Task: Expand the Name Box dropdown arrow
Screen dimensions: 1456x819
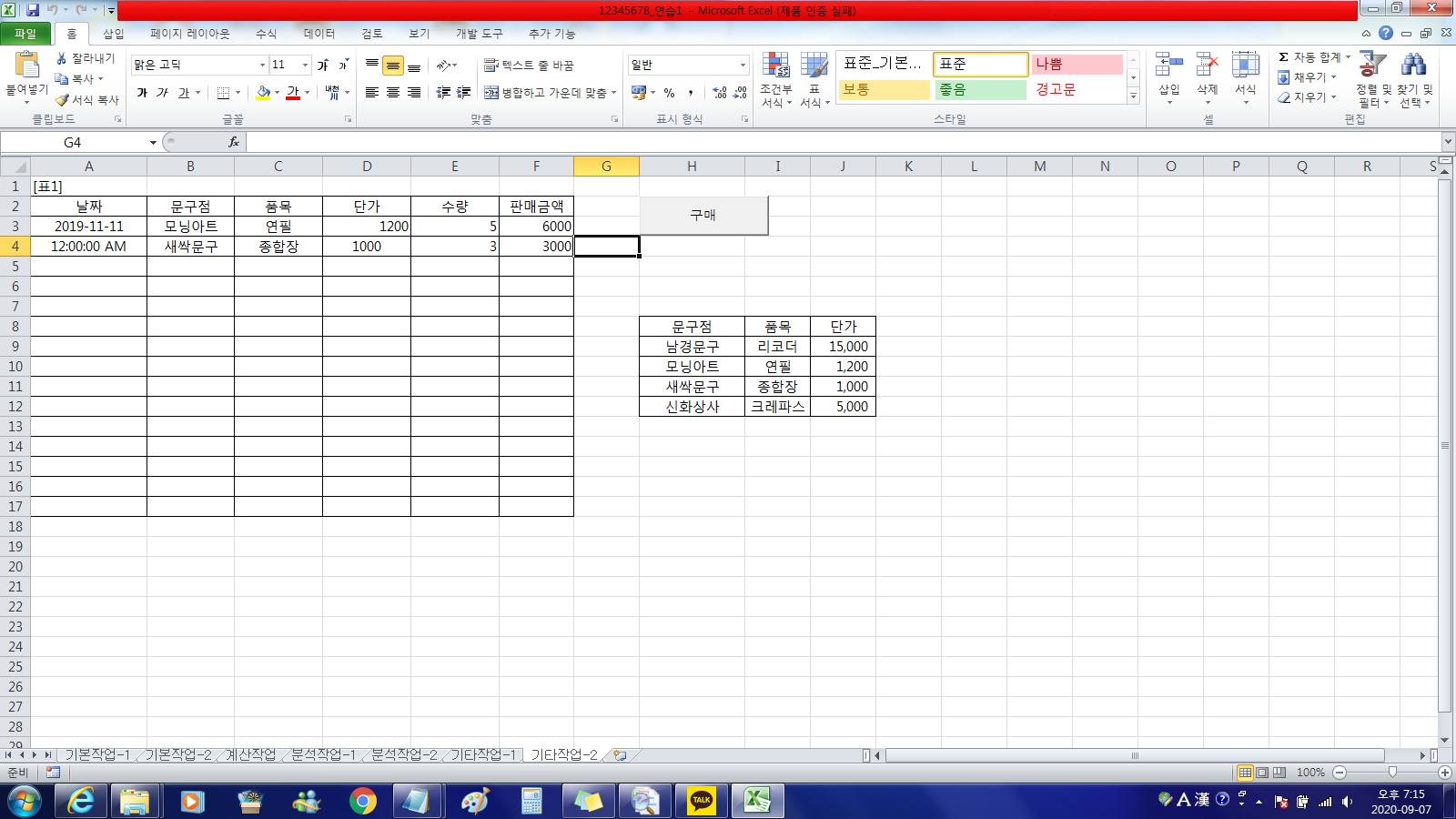Action: (x=153, y=143)
